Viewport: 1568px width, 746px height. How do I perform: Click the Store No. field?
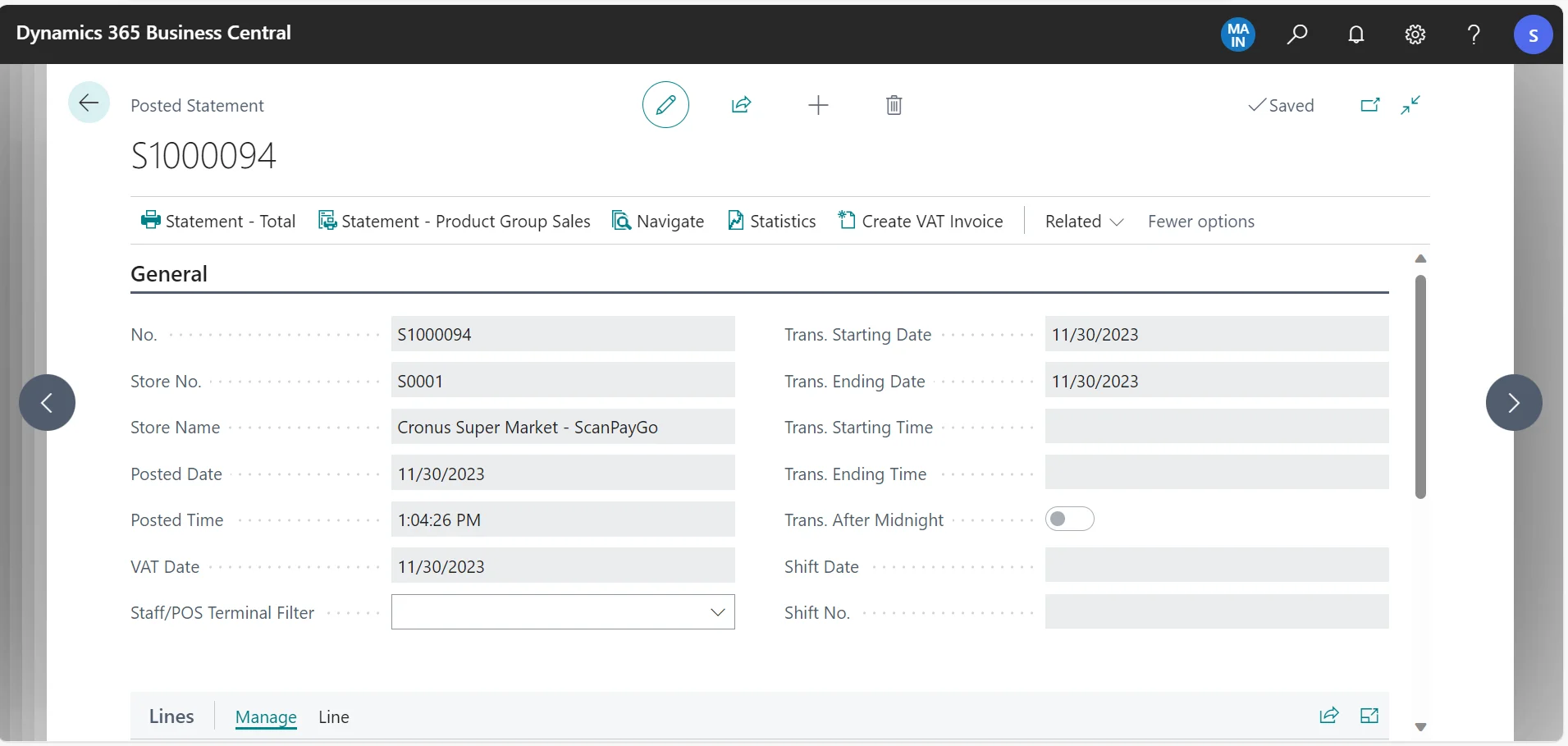[x=562, y=382]
